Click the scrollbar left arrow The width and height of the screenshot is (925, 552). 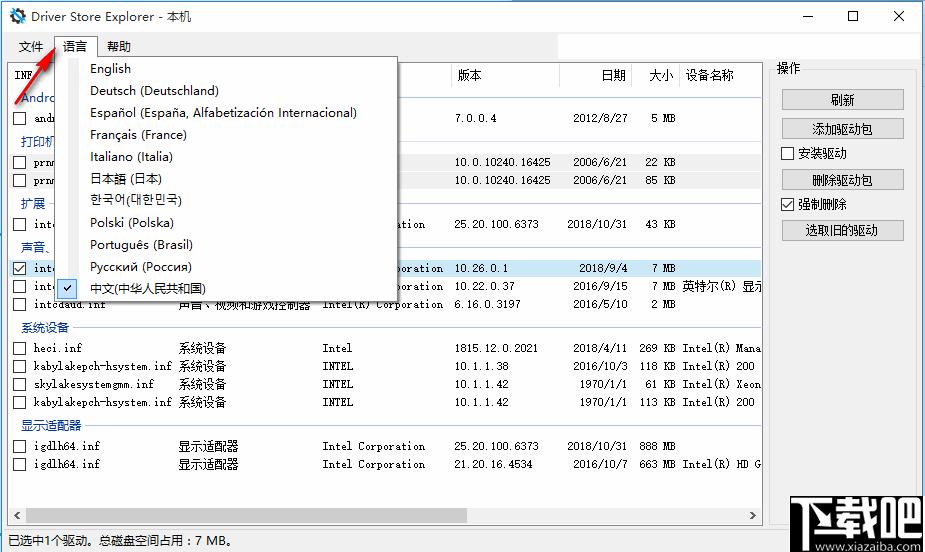coord(17,515)
